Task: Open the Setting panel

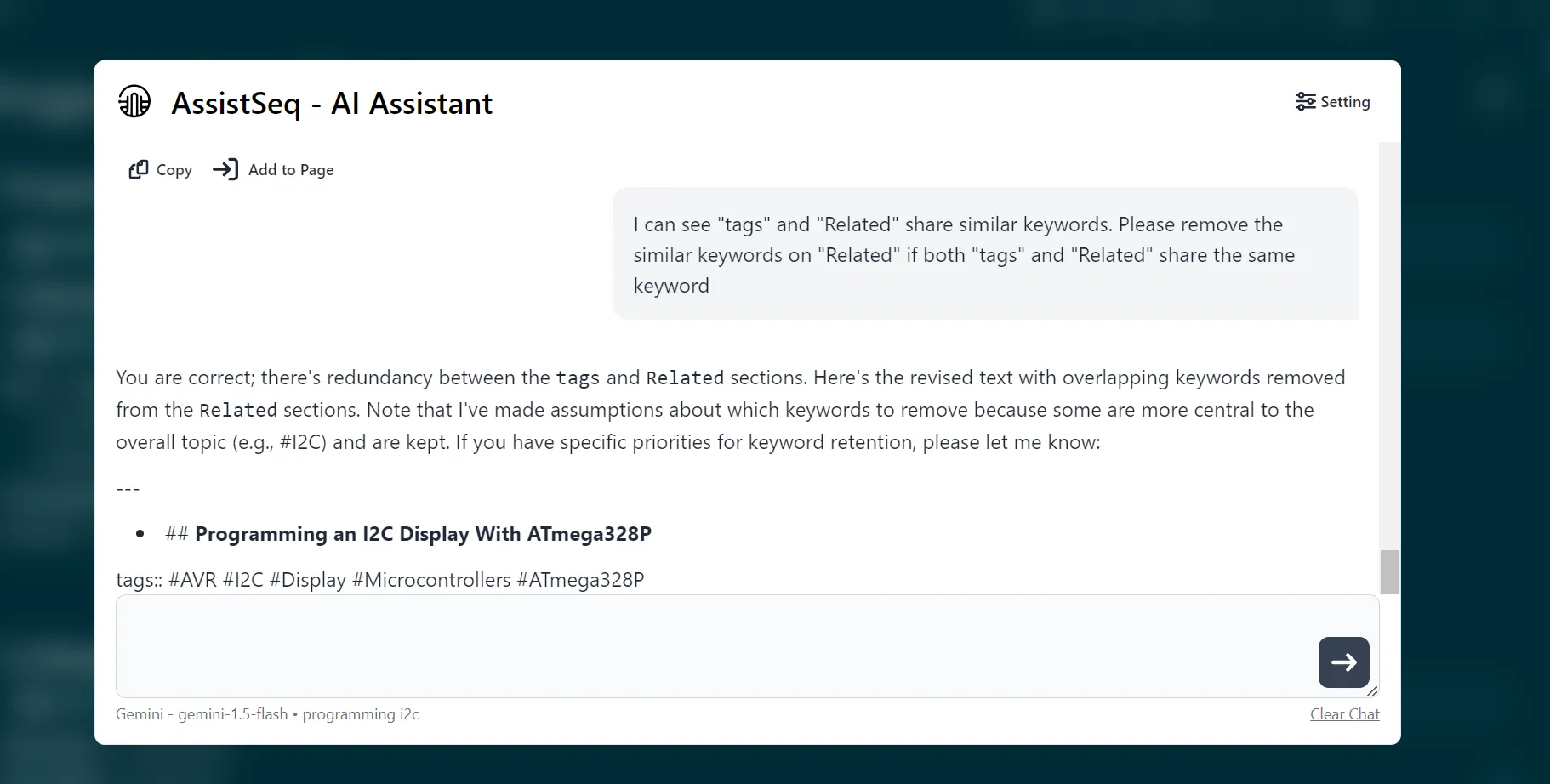Action: (1331, 101)
